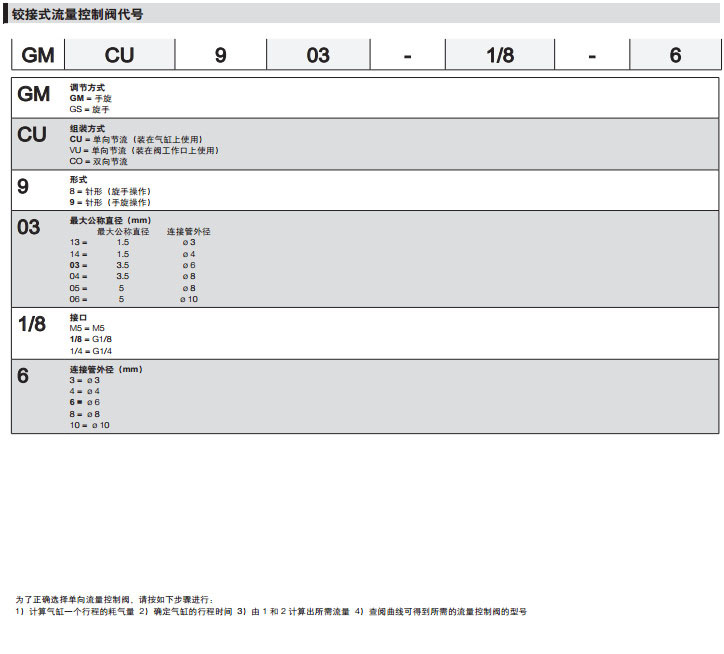Click the 组装方式 section heading

pos(87,129)
